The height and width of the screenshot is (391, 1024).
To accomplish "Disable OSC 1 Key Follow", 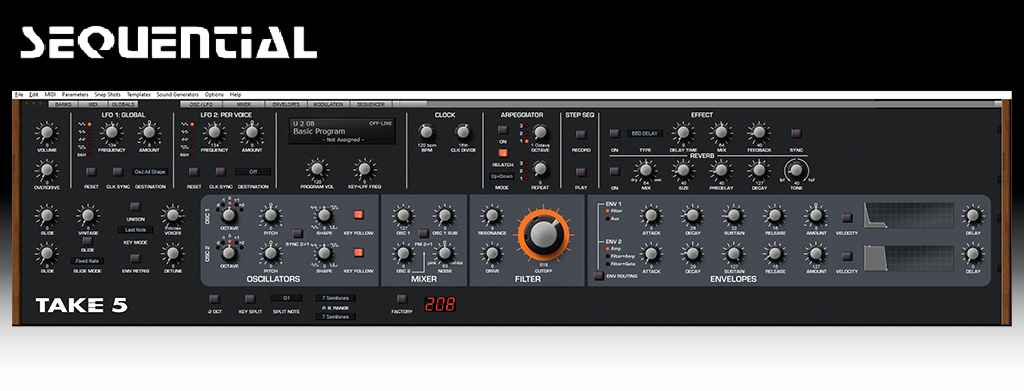I will pos(358,215).
